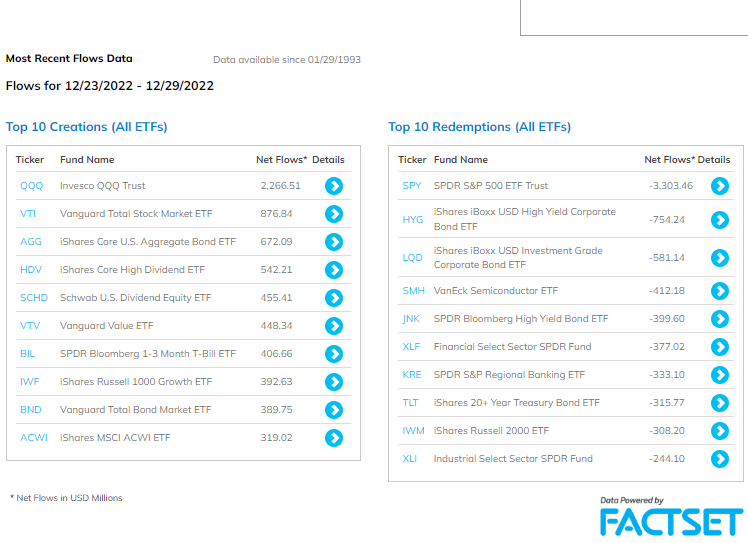Open details arrow for iShares Russell 2000 ETF
The width and height of the screenshot is (748, 543).
coord(720,431)
